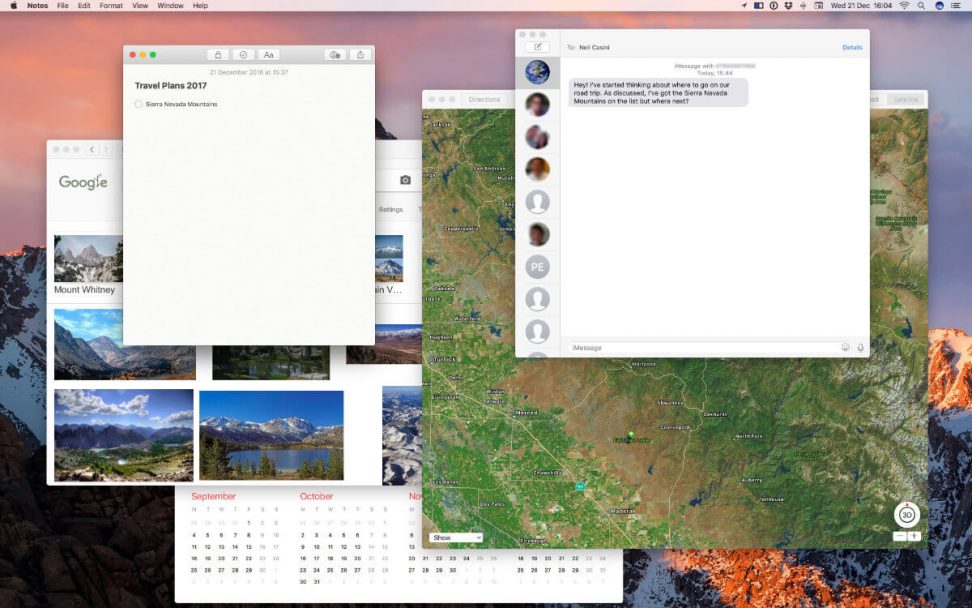Click the share icon in Notes toolbar
The width and height of the screenshot is (972, 608).
click(x=360, y=55)
